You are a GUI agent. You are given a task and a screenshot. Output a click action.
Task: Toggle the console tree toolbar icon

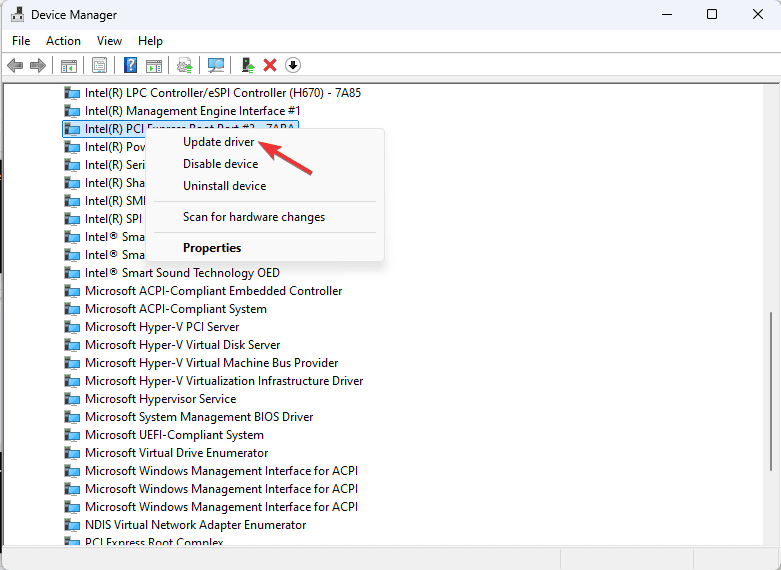pos(69,65)
